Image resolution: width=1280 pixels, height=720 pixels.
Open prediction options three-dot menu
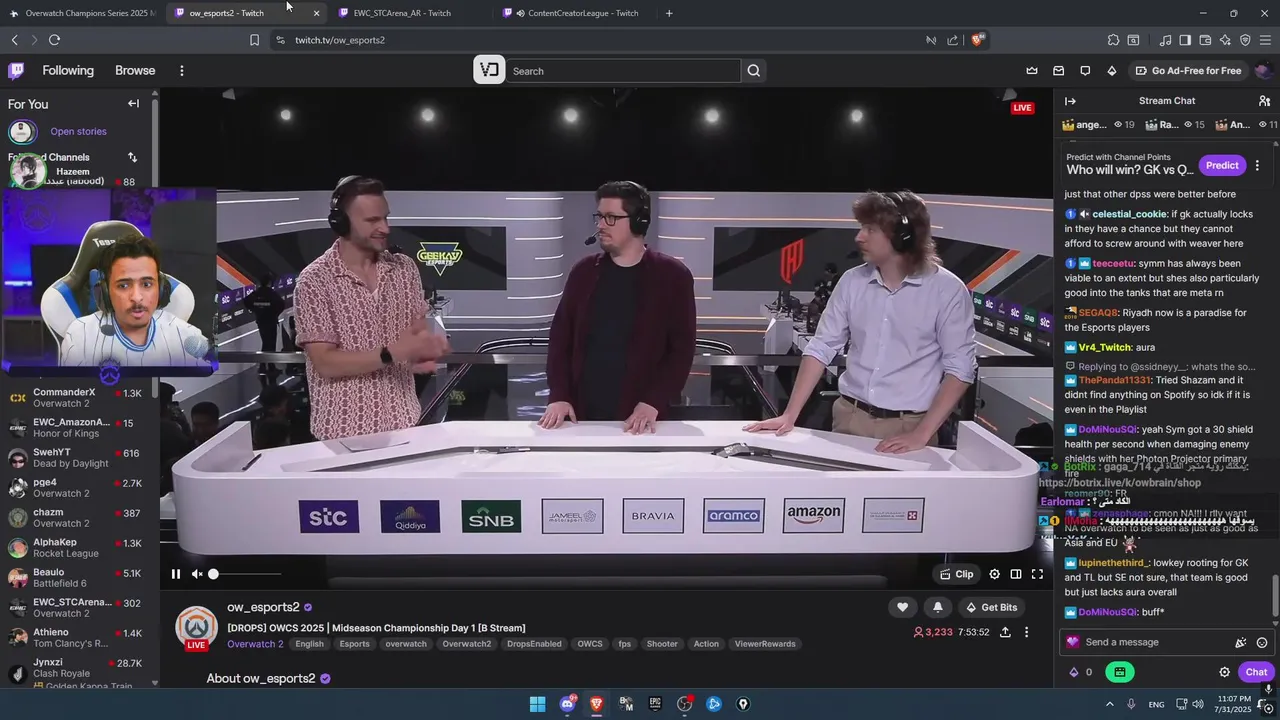tap(1257, 165)
